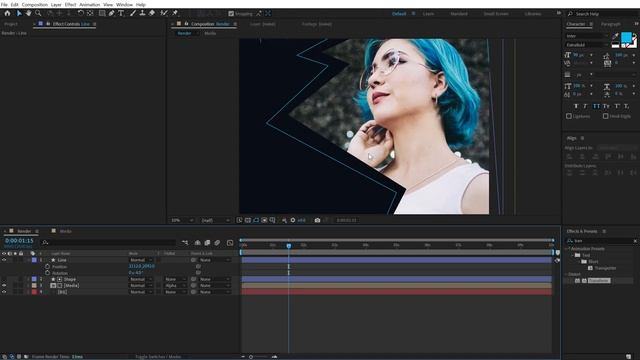The height and width of the screenshot is (360, 640).
Task: Click the timeline current time display
Action: pos(19,241)
